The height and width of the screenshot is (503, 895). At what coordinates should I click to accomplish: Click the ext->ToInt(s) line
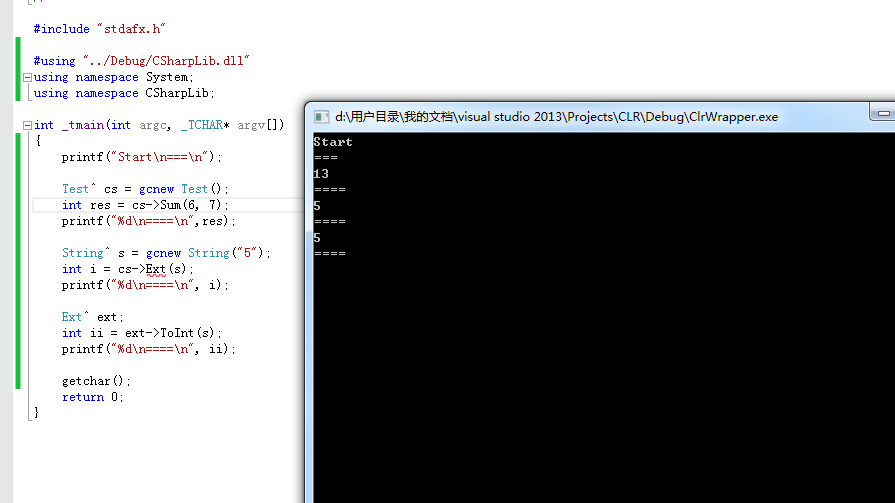142,333
